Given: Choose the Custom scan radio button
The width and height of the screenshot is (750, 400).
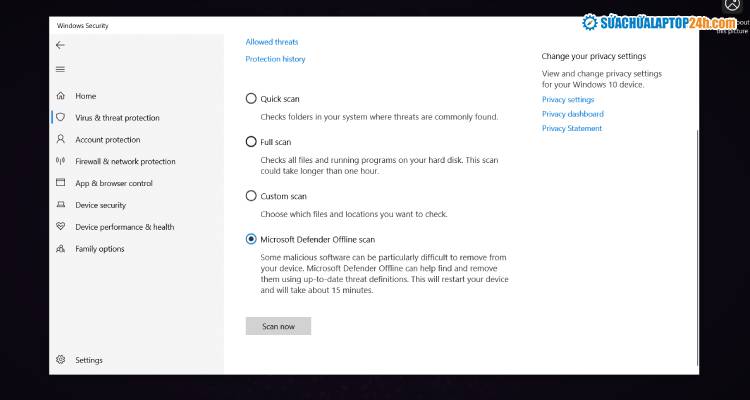Looking at the screenshot, I should point(251,196).
